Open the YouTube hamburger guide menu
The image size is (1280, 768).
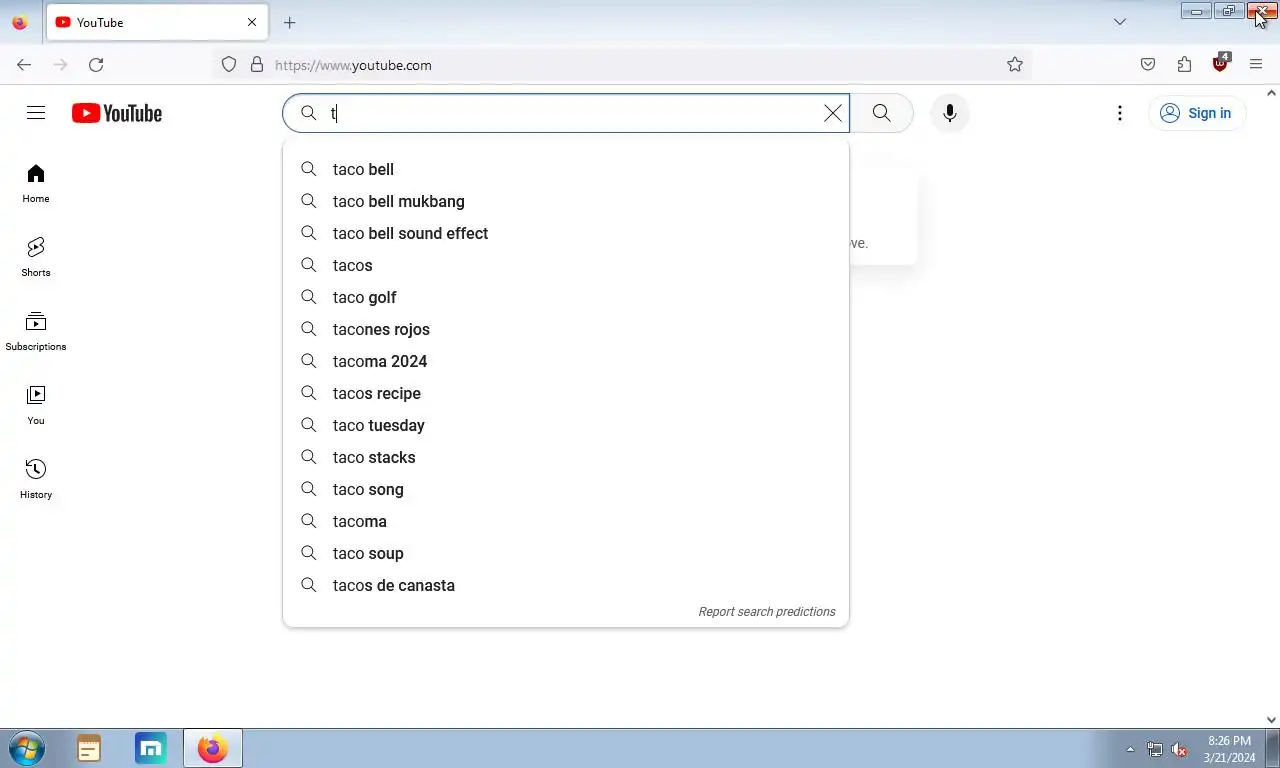[36, 113]
